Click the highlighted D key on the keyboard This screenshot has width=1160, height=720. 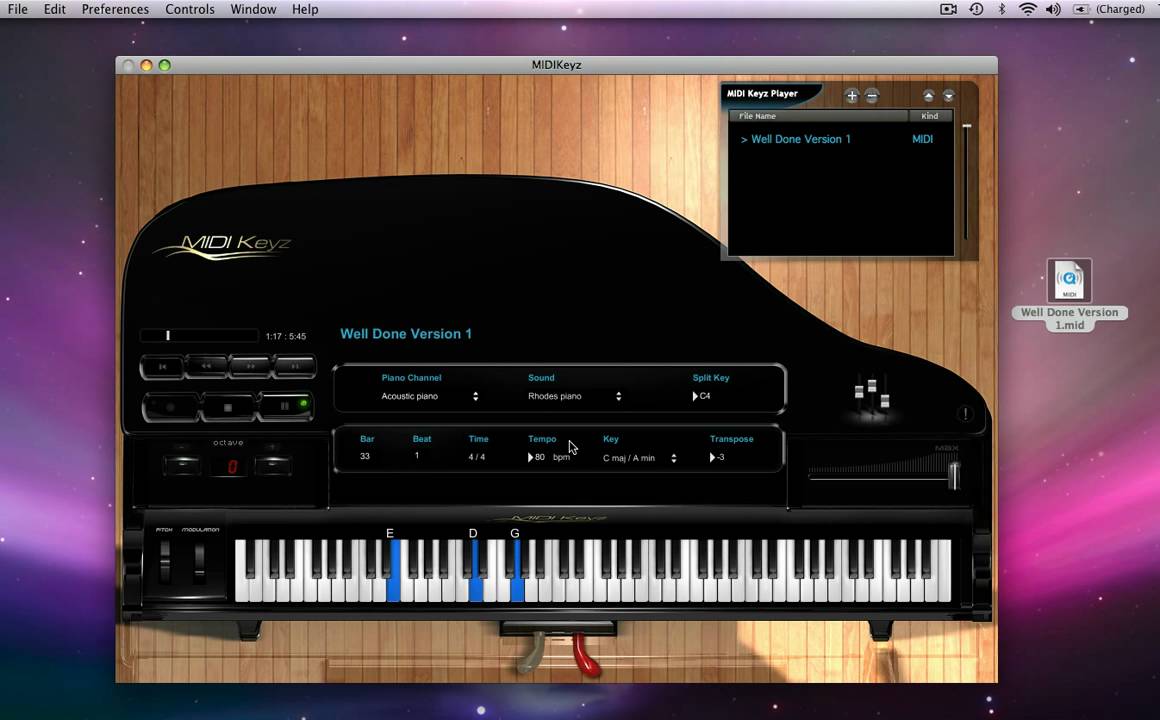476,585
